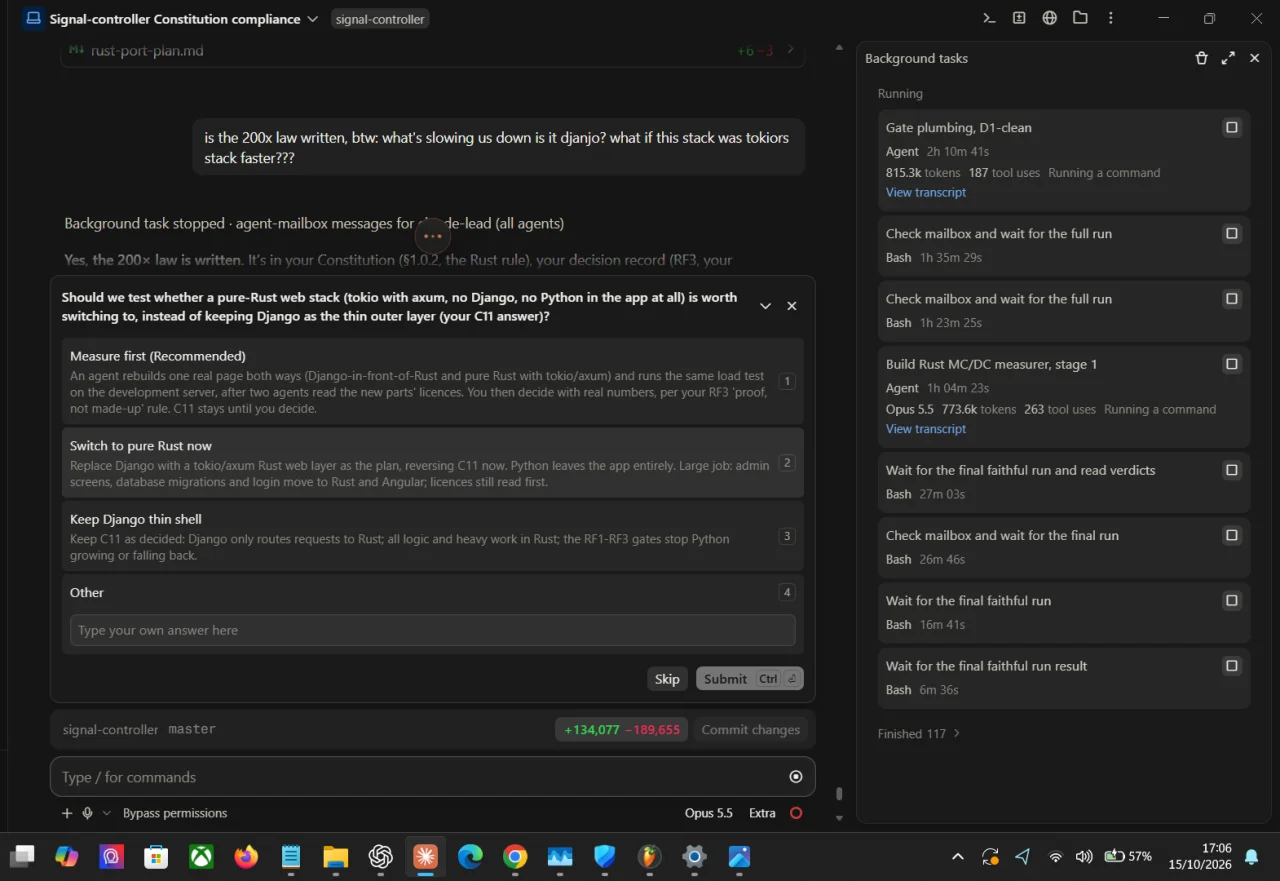1280x881 pixels.
Task: Stop the Check mailbox task running 1h 35m
Action: pyautogui.click(x=1232, y=233)
